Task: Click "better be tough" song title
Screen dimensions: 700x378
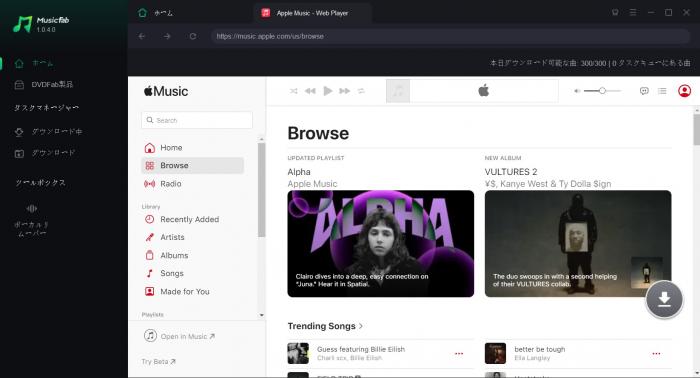Action: 540,349
